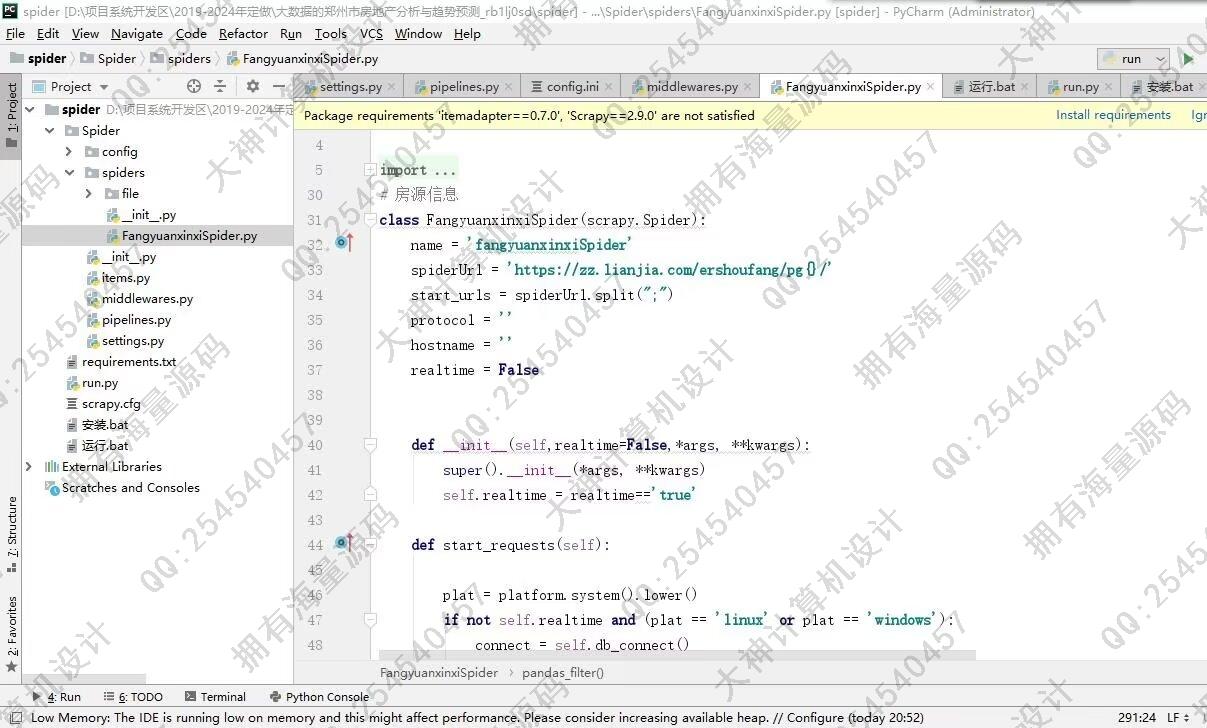1207x728 pixels.
Task: Open the 2: Favorites side tool window
Action: coord(11,634)
